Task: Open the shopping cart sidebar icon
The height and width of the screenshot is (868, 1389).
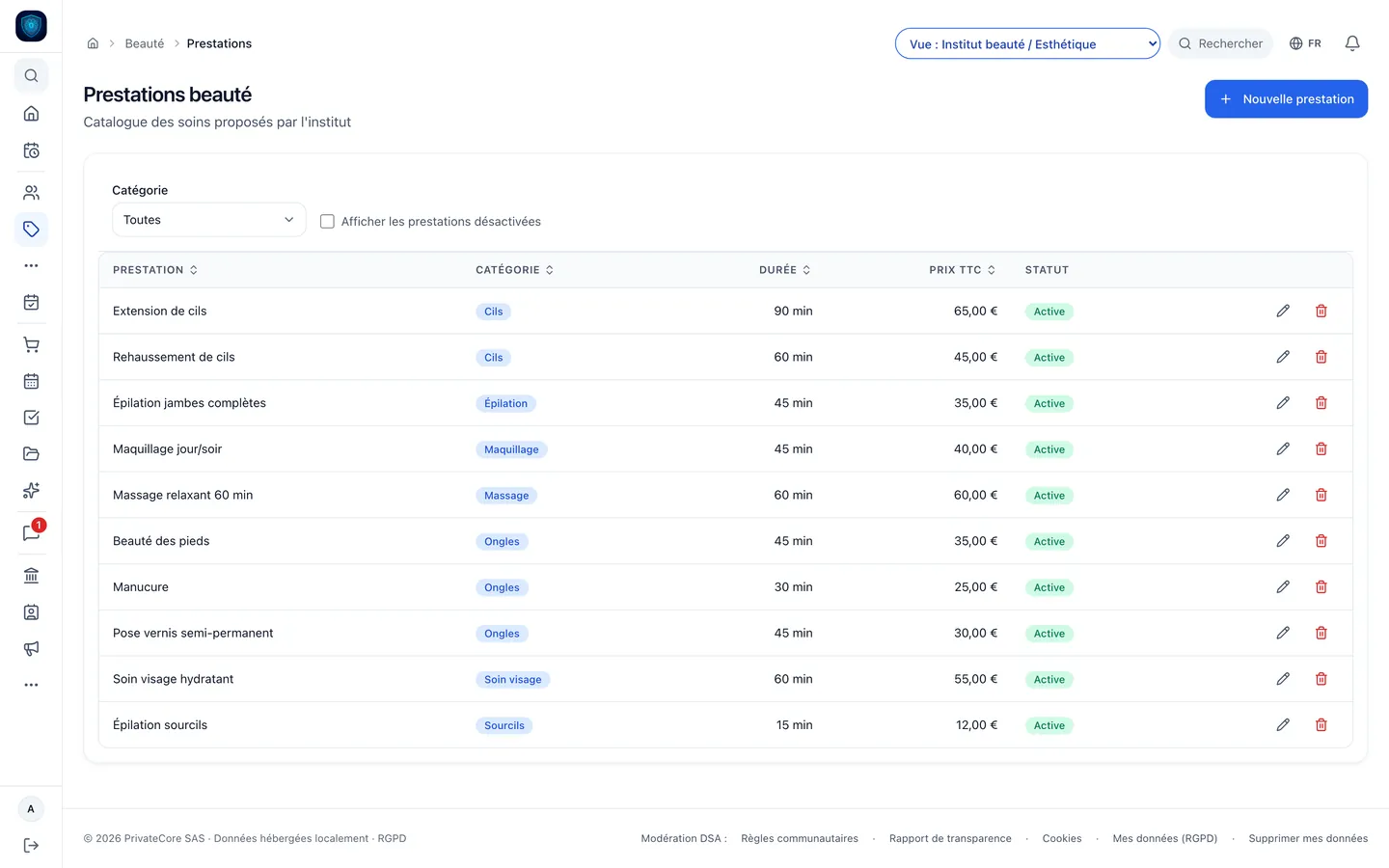Action: coord(31,344)
